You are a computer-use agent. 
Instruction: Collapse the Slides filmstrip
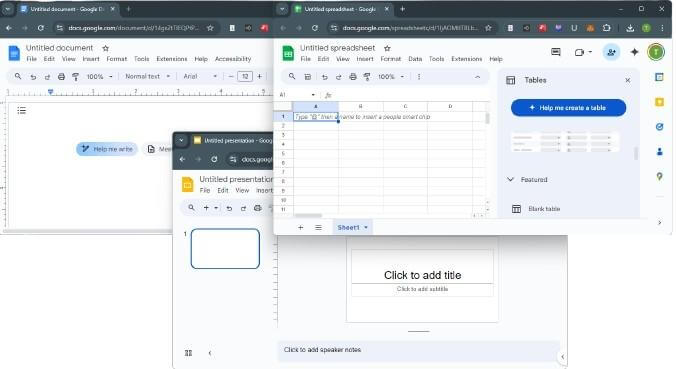[210, 353]
